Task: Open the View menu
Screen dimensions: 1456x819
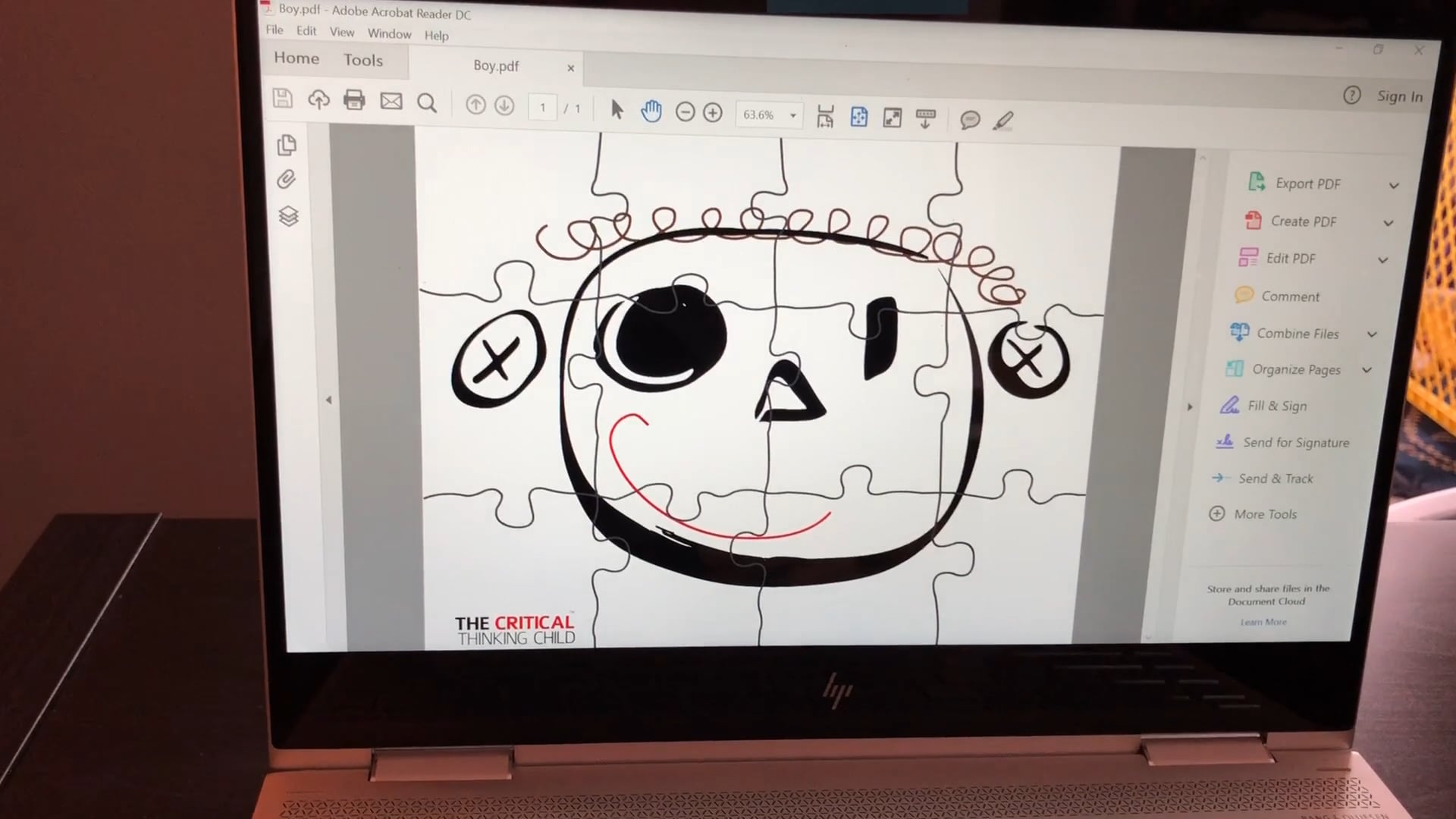Action: (342, 32)
